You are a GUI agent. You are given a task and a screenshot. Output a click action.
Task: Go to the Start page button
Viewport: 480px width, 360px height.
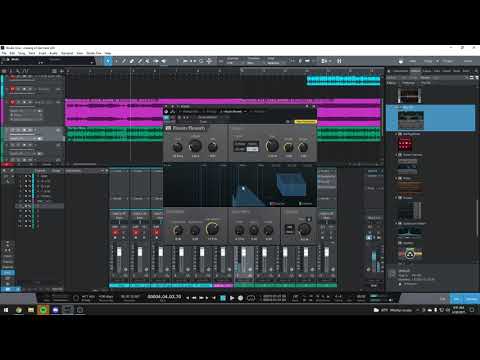[x=412, y=61]
